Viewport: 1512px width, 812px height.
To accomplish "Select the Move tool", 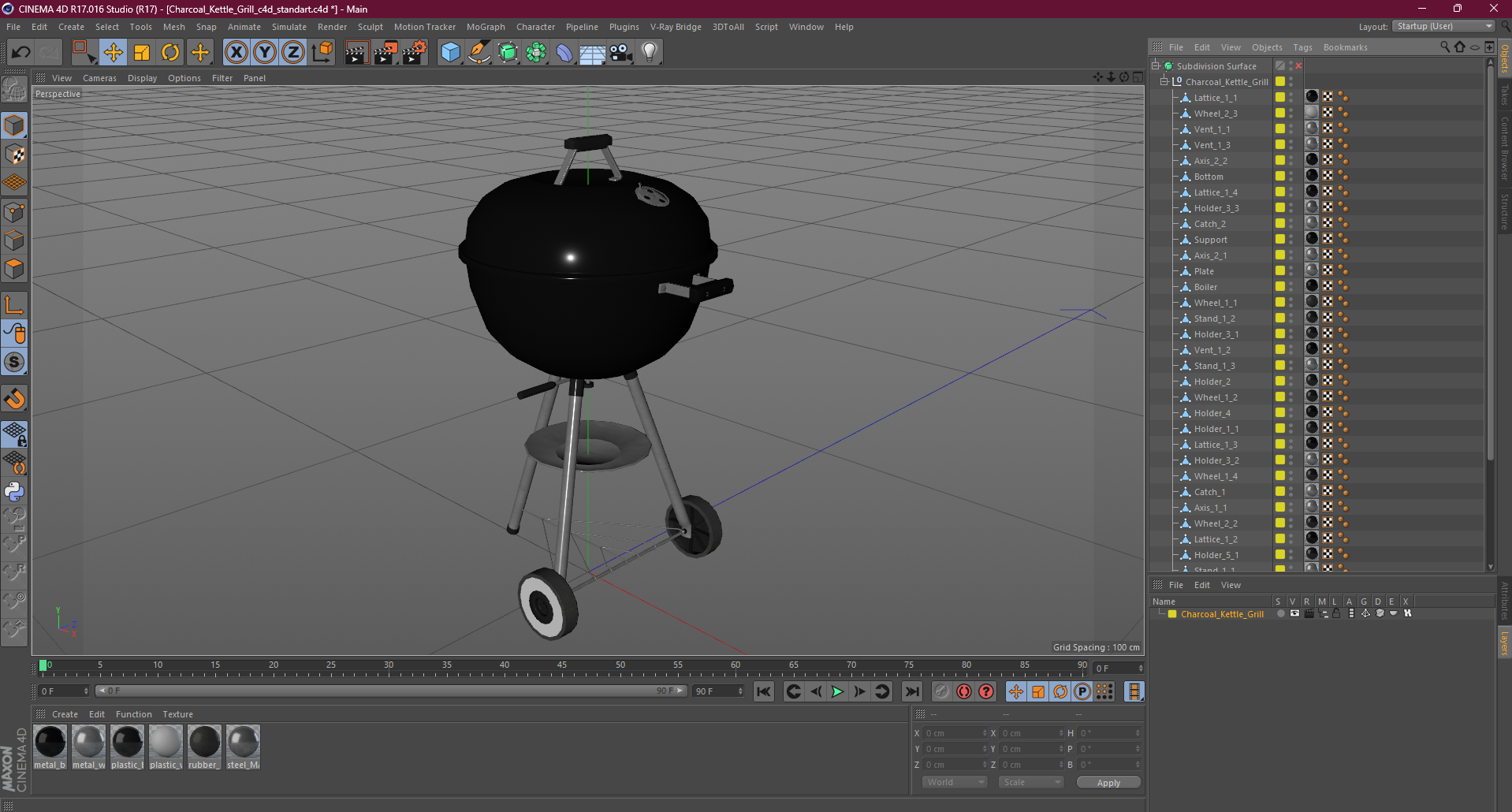I will point(114,52).
